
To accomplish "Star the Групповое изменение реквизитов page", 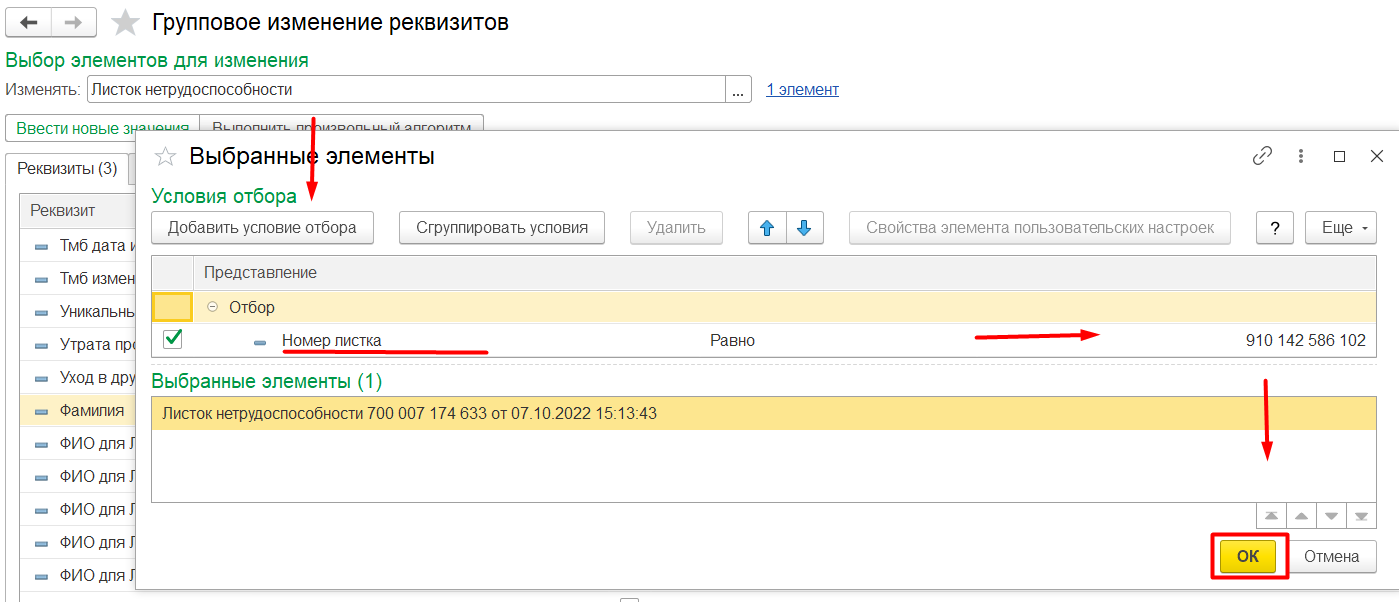I will click(x=125, y=22).
